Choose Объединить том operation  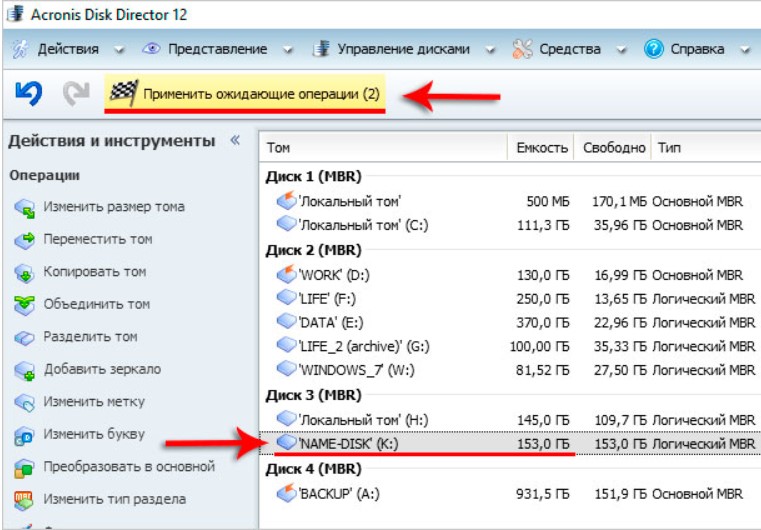pos(97,304)
